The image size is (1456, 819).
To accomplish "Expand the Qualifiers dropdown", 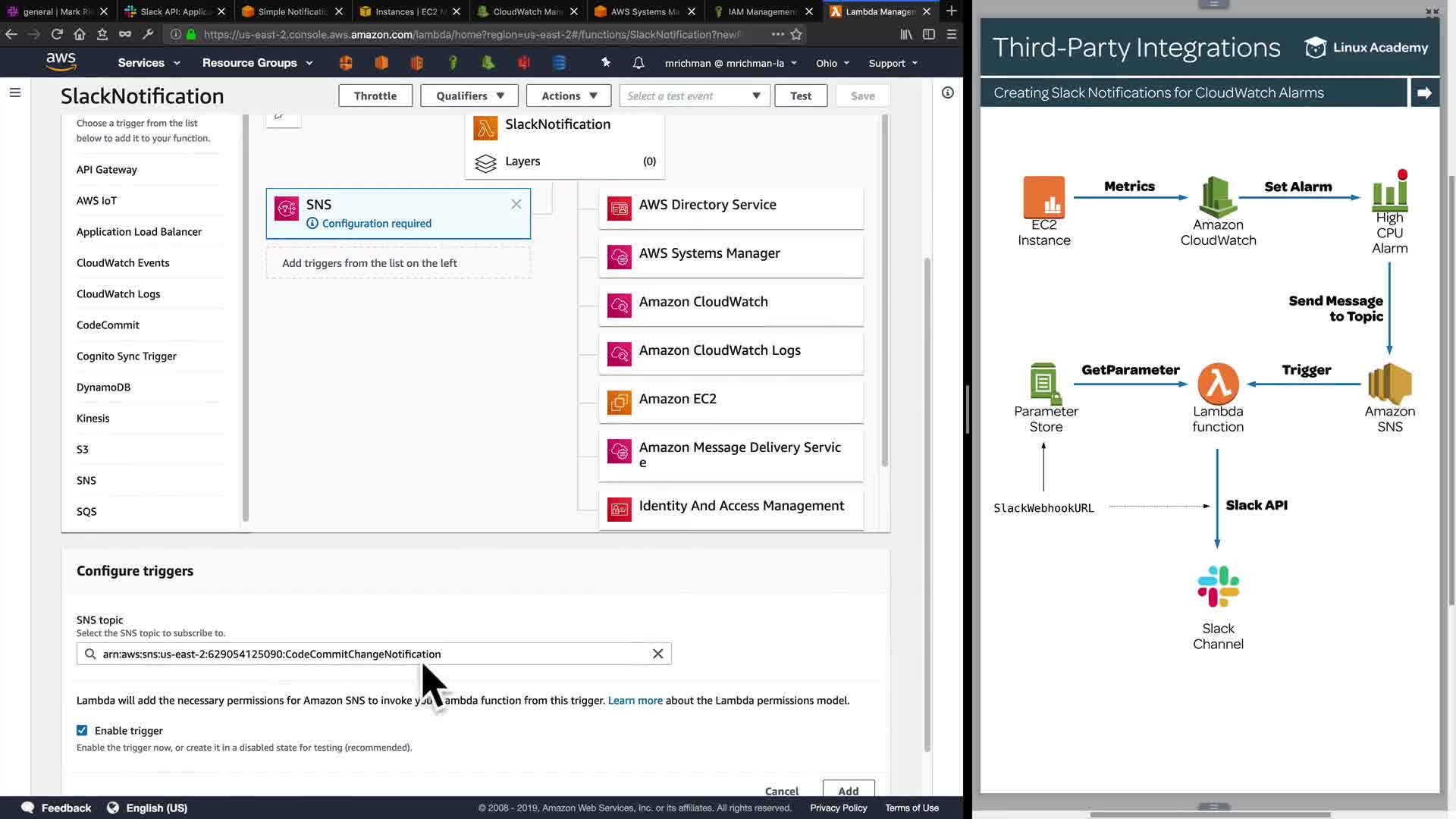I will click(469, 96).
